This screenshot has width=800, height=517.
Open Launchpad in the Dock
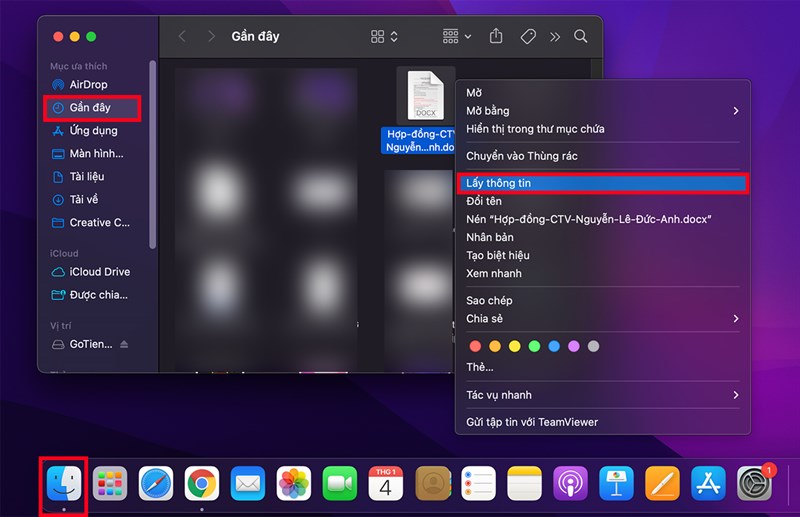(x=110, y=483)
